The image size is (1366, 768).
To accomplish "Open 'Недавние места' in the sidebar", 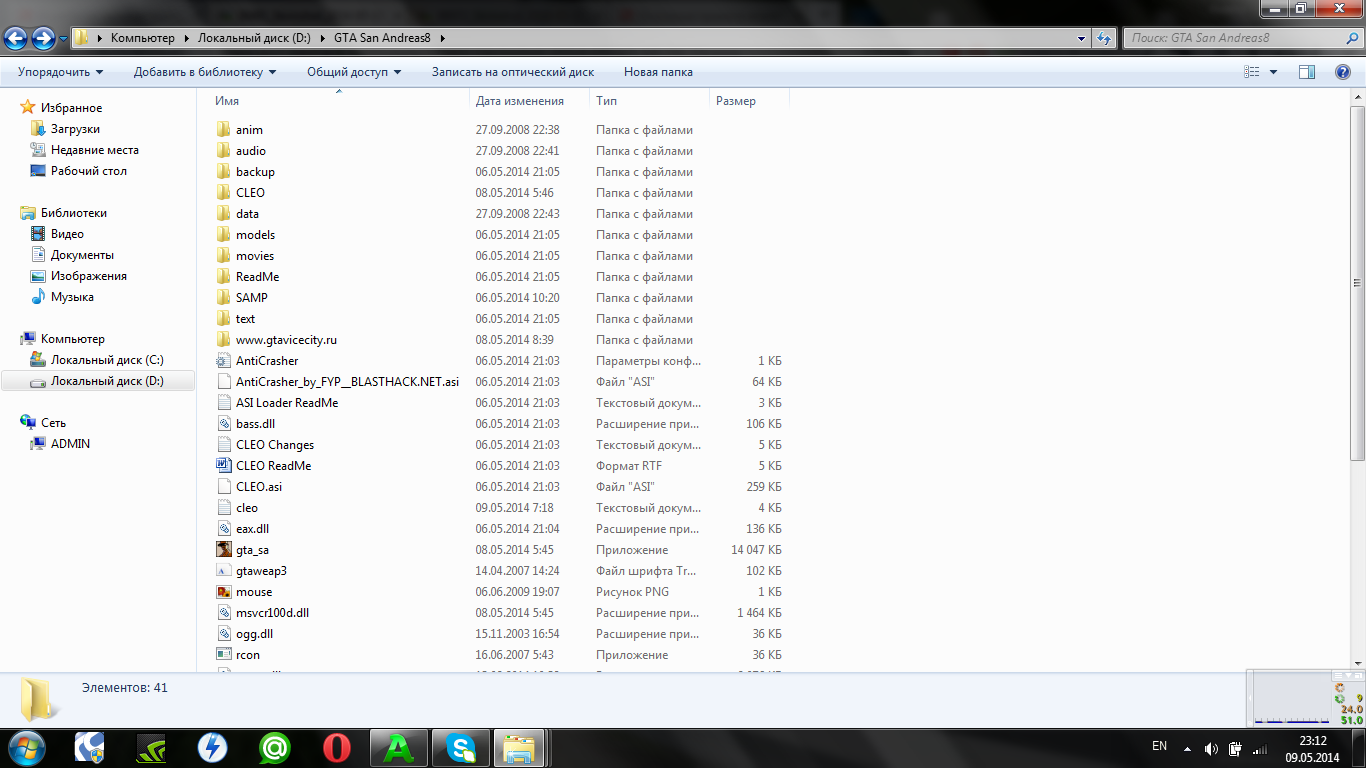I will [x=95, y=150].
